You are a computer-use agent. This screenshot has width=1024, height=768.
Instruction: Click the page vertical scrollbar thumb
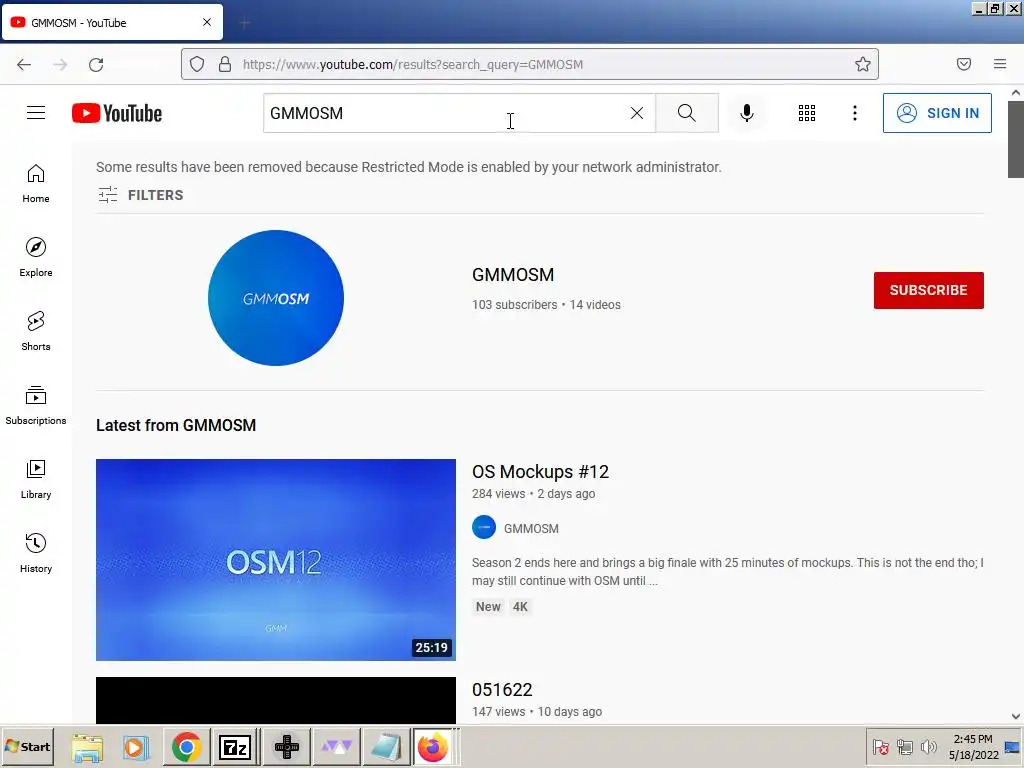[1016, 139]
